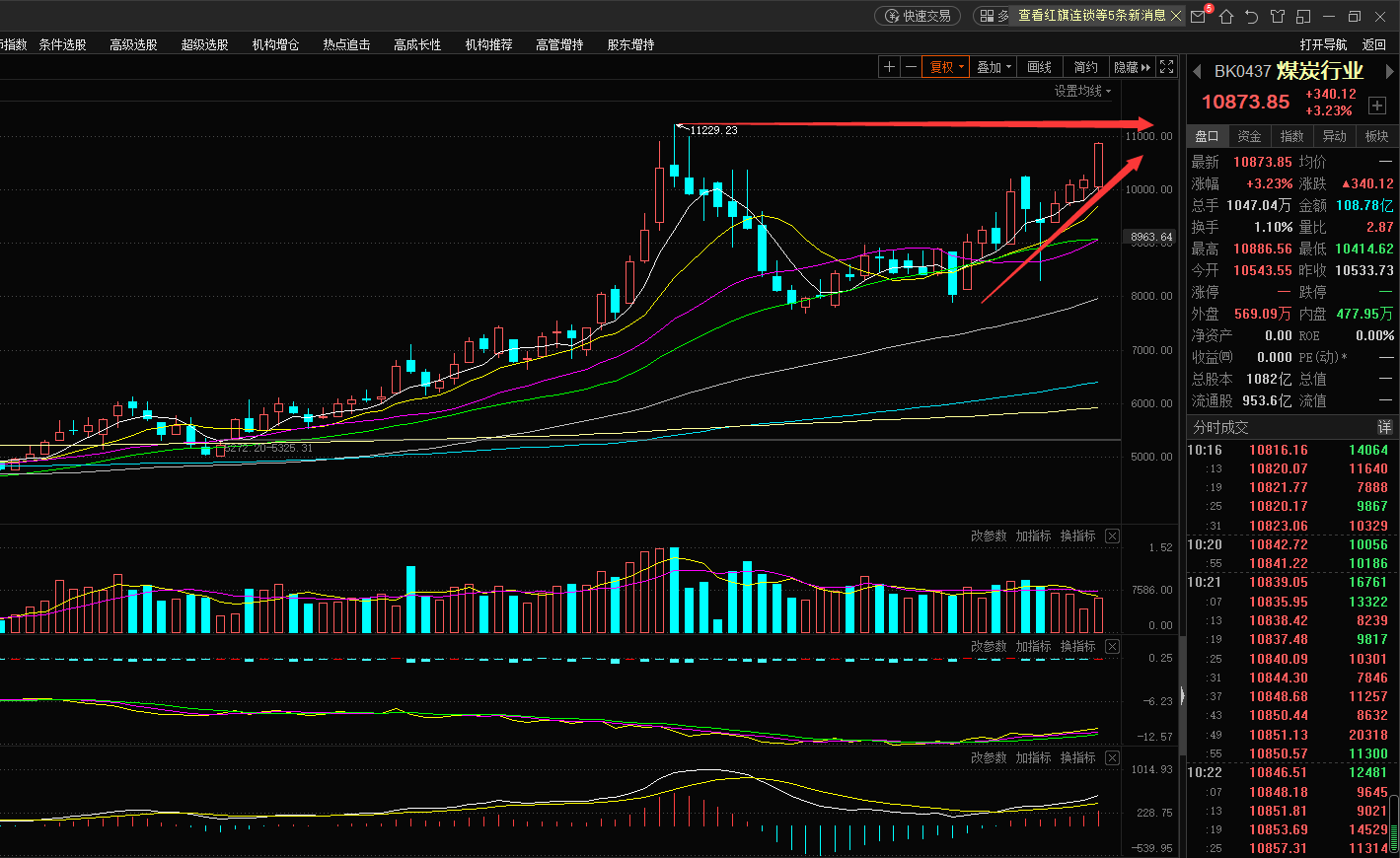Click 改参数 in volume panel
This screenshot has height=858, width=1400.
click(x=989, y=536)
